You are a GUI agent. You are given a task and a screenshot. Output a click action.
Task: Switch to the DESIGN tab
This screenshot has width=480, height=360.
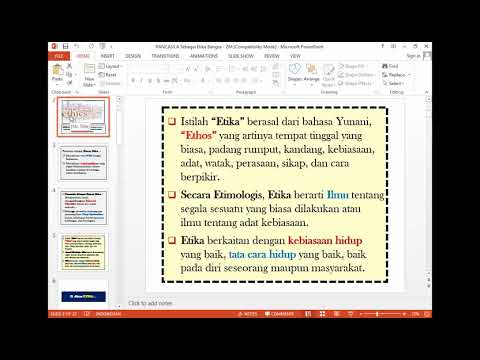[133, 56]
